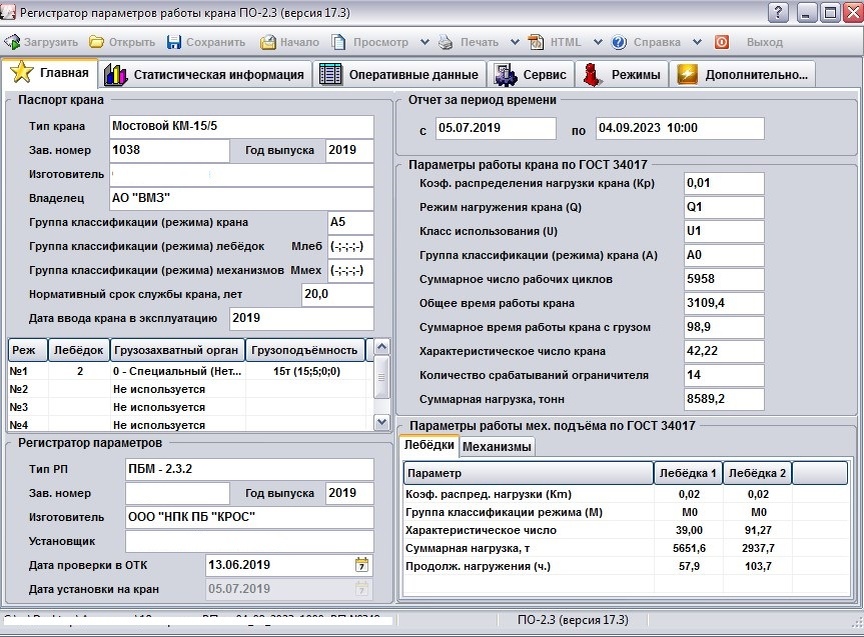Select row №1 in crane modes table

(x=191, y=371)
